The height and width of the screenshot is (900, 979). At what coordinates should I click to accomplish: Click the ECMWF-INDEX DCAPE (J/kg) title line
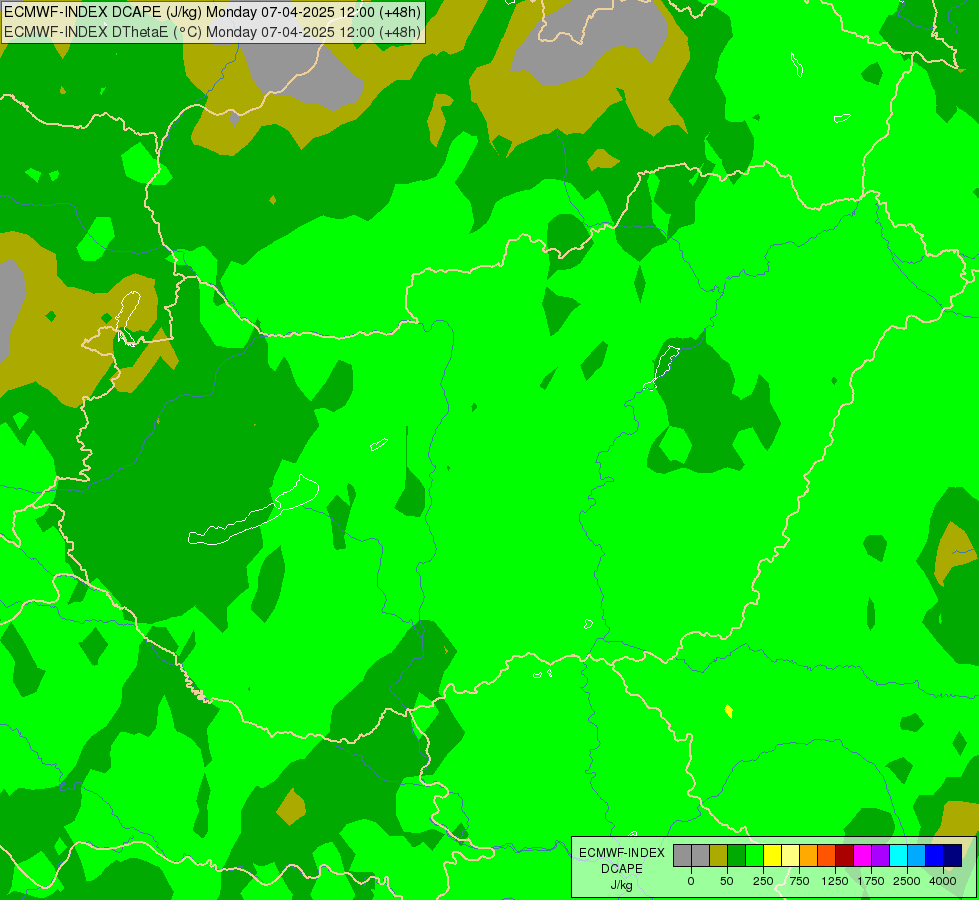(x=212, y=12)
